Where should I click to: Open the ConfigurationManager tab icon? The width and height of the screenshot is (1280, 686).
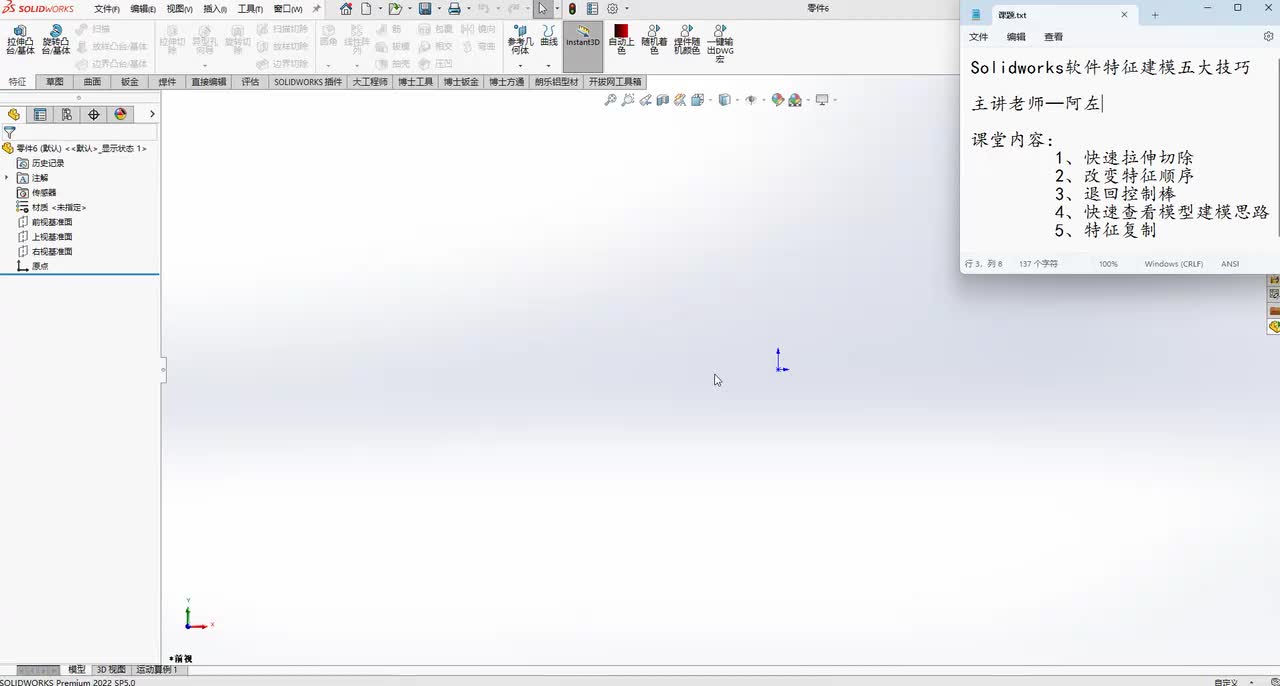(x=67, y=114)
